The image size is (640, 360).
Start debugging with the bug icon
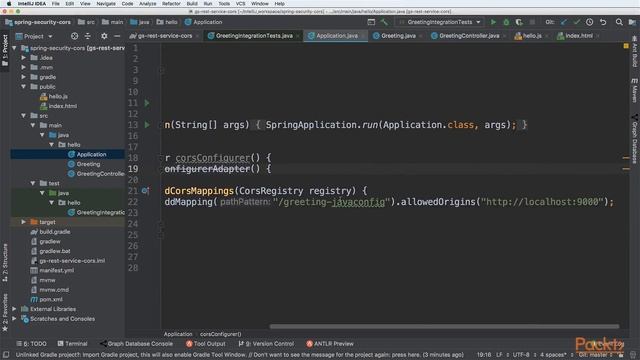coord(506,22)
